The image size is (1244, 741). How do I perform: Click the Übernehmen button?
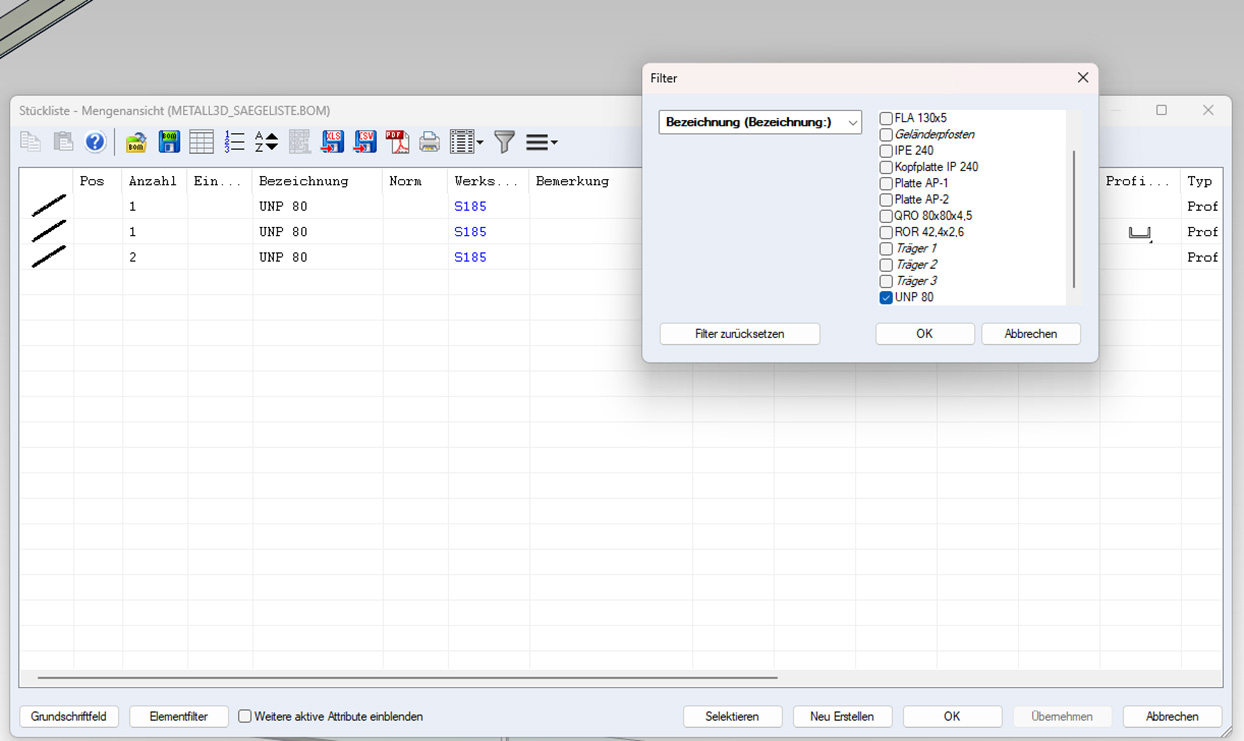point(1062,716)
